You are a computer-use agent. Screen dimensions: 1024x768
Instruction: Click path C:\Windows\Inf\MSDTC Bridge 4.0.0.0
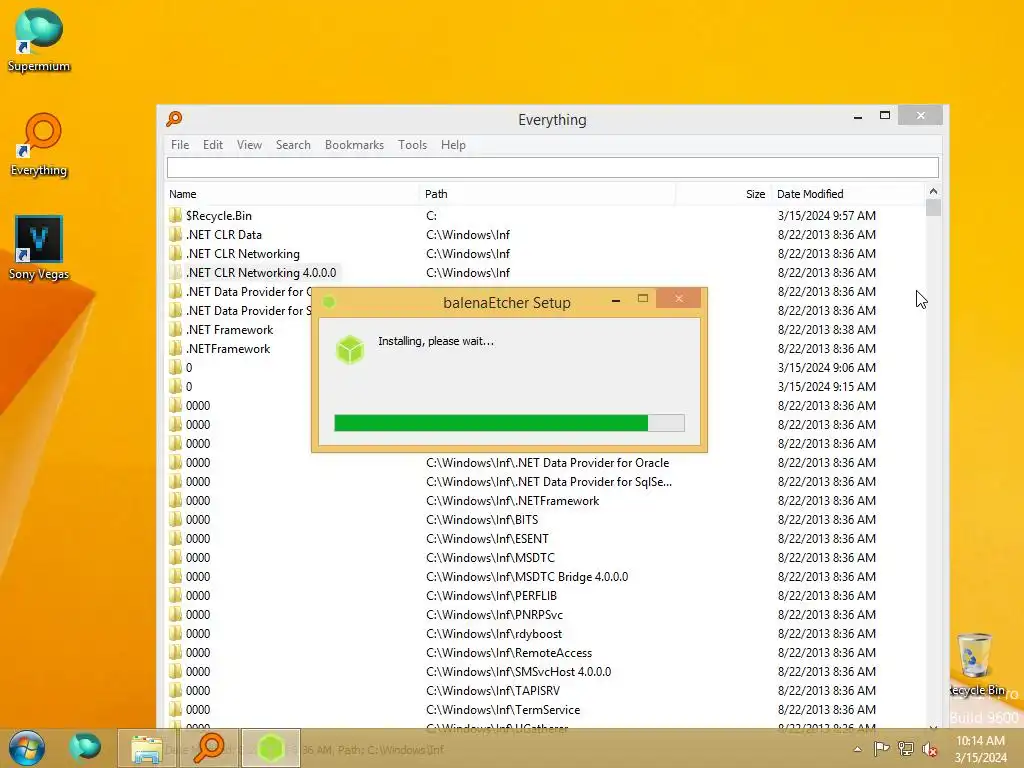pyautogui.click(x=527, y=577)
